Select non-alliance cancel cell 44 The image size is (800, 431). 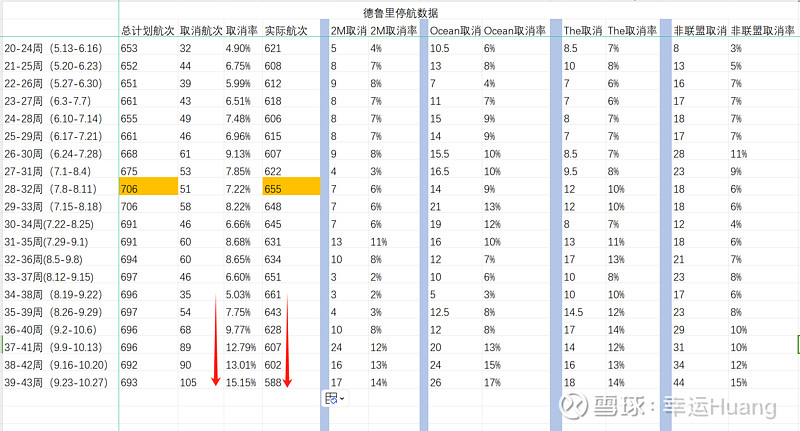(x=679, y=383)
